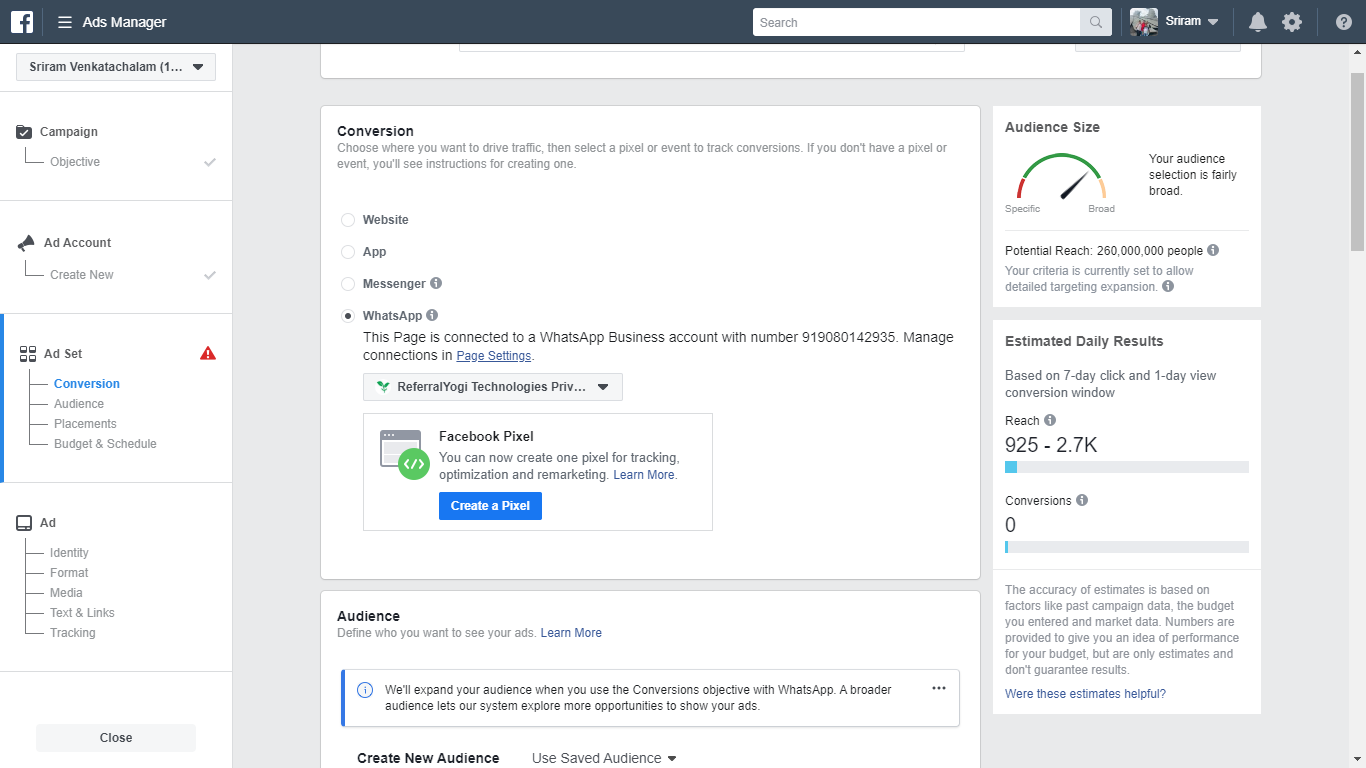Open the Facebook Pixel Learn More link
Image resolution: width=1366 pixels, height=768 pixels.
pyautogui.click(x=644, y=475)
